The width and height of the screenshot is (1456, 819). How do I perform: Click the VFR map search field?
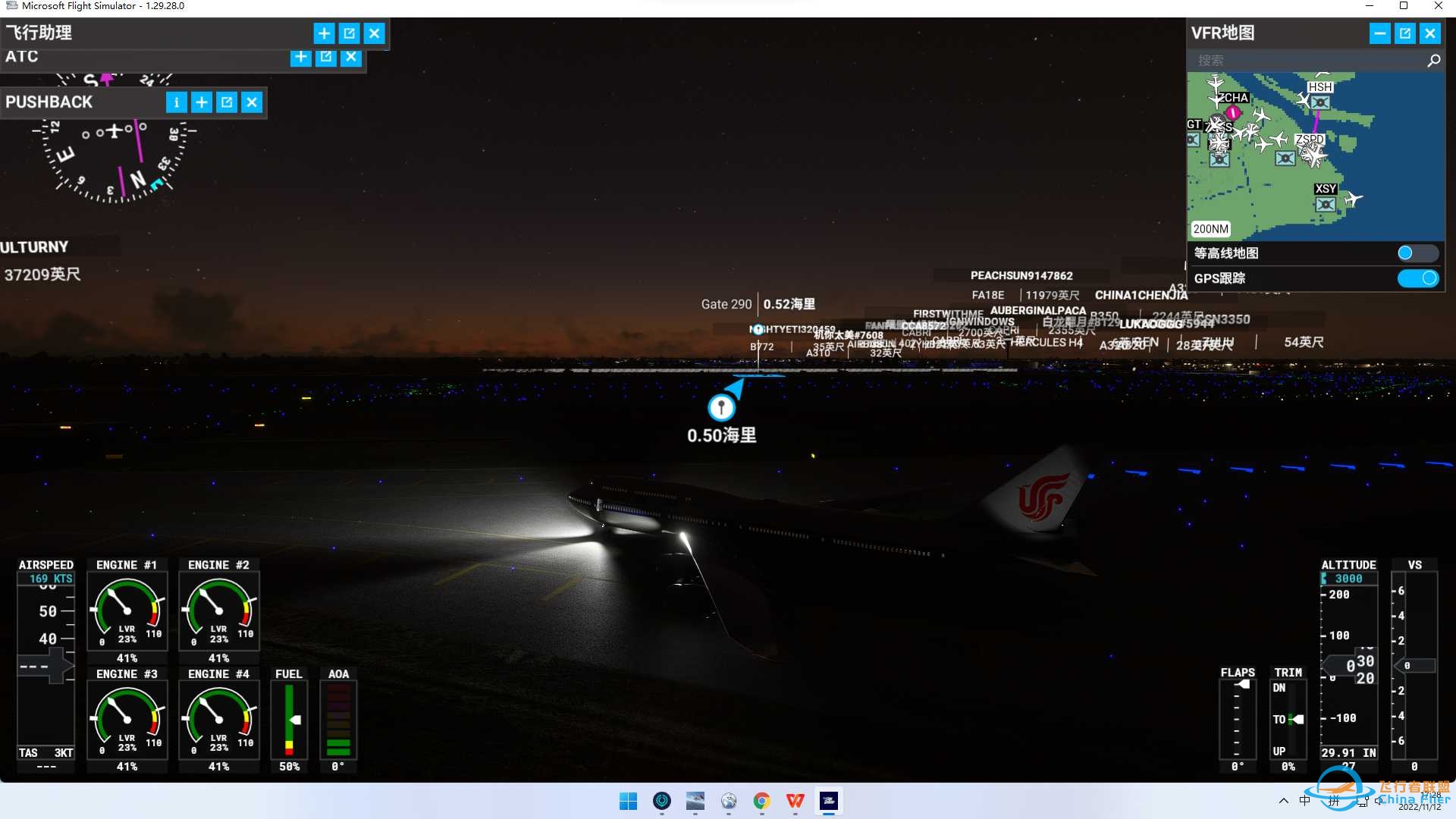pos(1306,61)
